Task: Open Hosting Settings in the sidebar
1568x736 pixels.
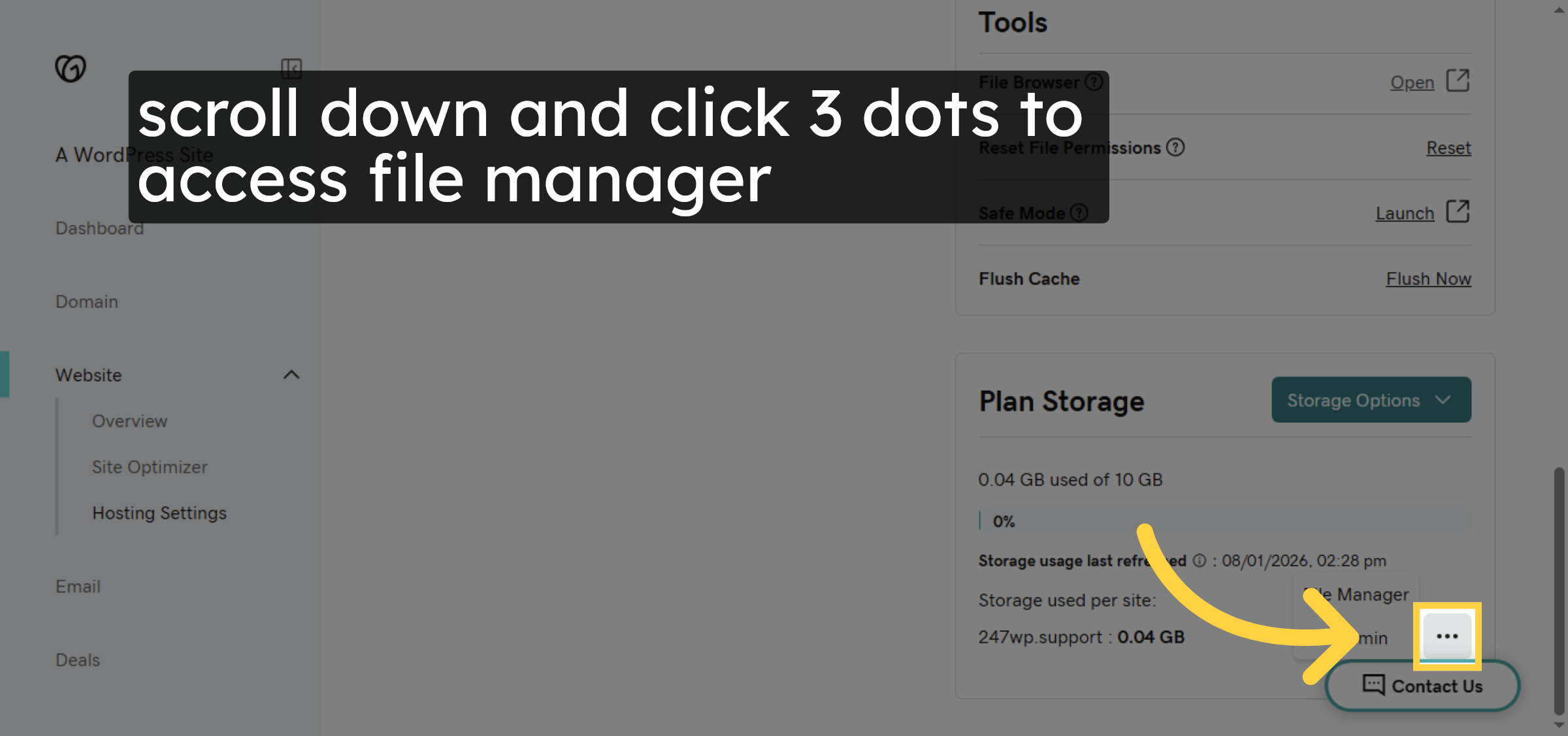Action: 159,513
